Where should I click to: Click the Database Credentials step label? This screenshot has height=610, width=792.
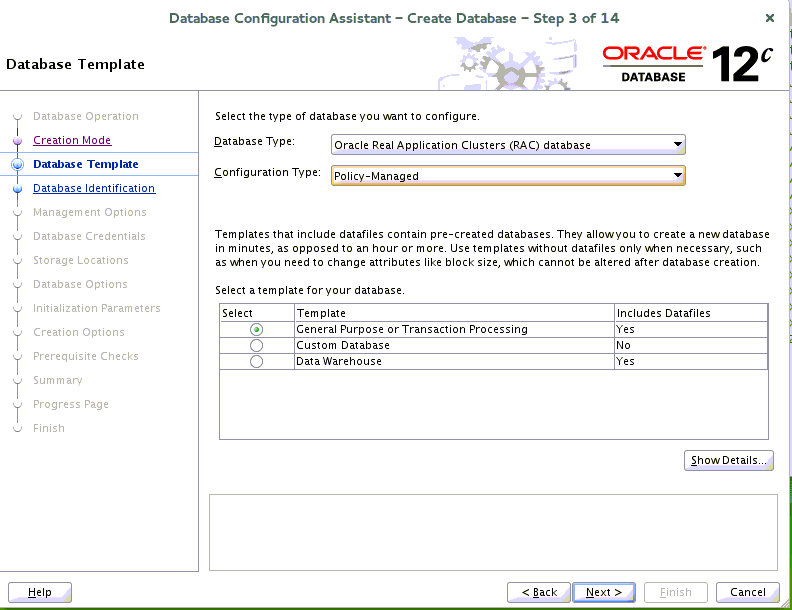(x=89, y=236)
